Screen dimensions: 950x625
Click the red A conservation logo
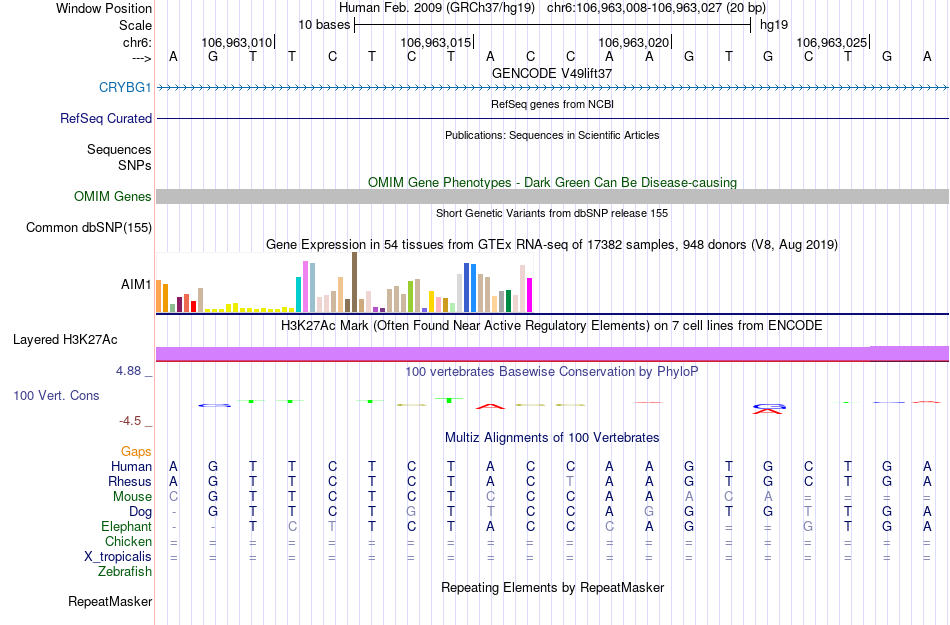[x=490, y=406]
